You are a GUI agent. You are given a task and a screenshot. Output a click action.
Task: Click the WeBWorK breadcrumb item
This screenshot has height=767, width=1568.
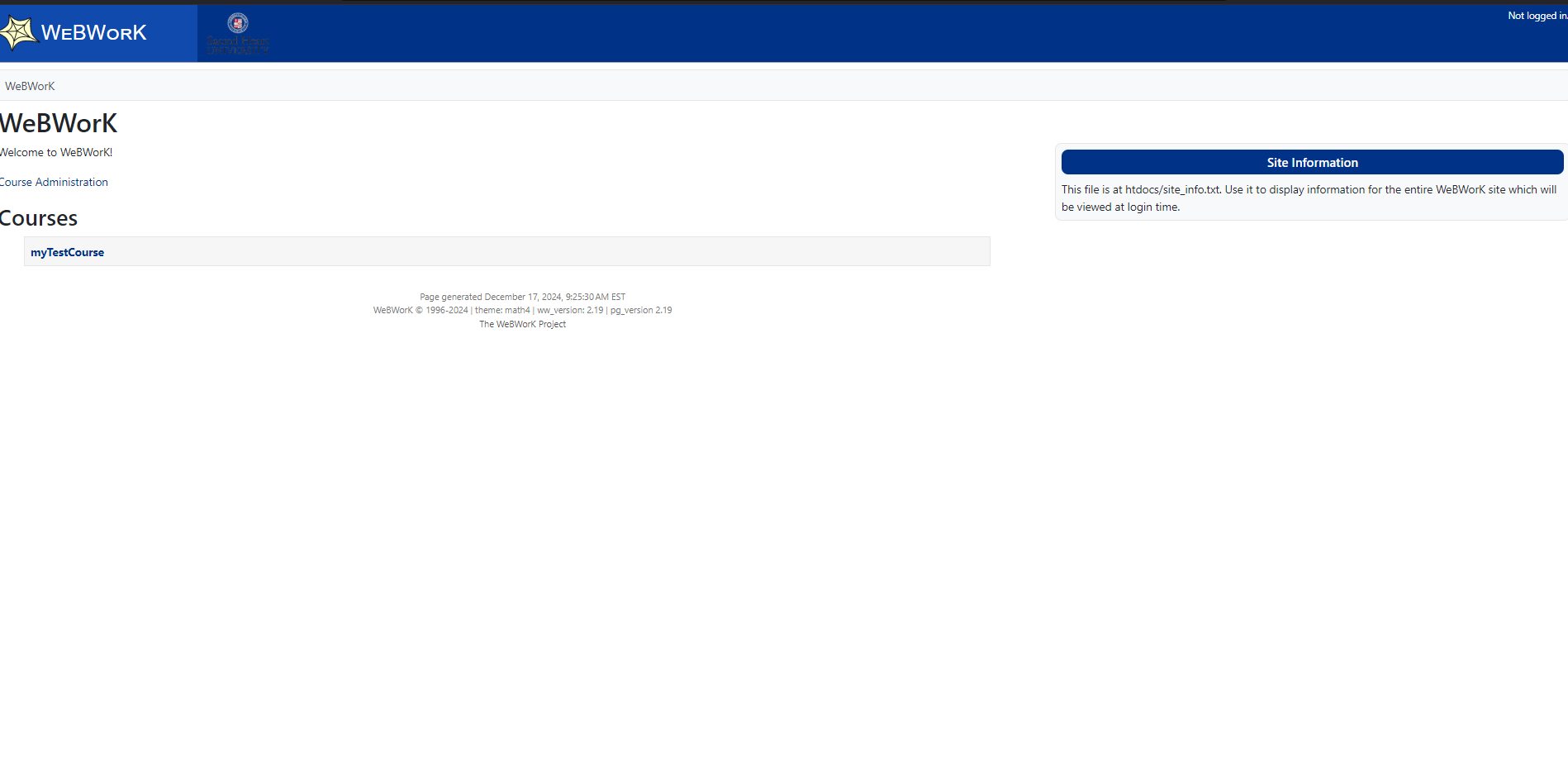pos(30,86)
